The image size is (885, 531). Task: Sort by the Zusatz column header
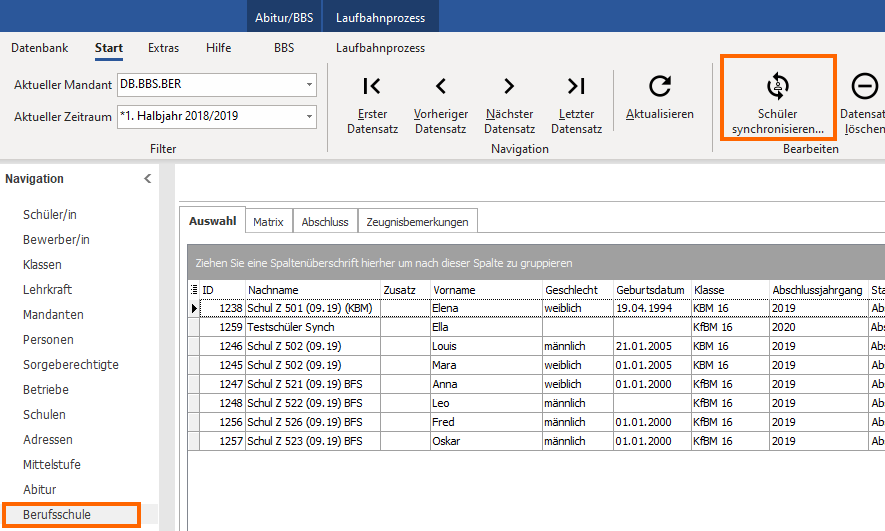click(405, 289)
